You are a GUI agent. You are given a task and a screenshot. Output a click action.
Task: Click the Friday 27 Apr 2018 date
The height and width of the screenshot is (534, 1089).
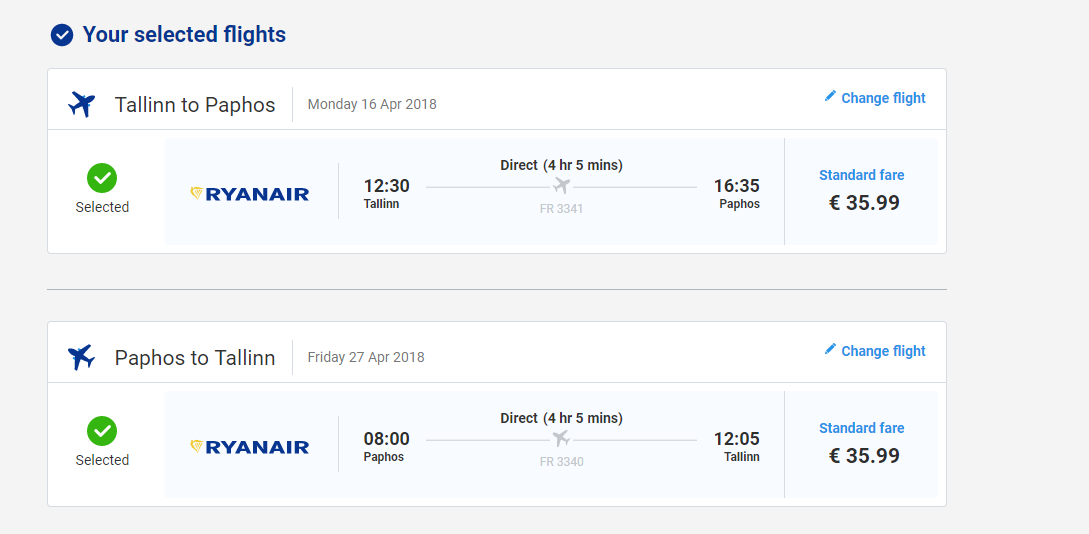click(x=366, y=358)
